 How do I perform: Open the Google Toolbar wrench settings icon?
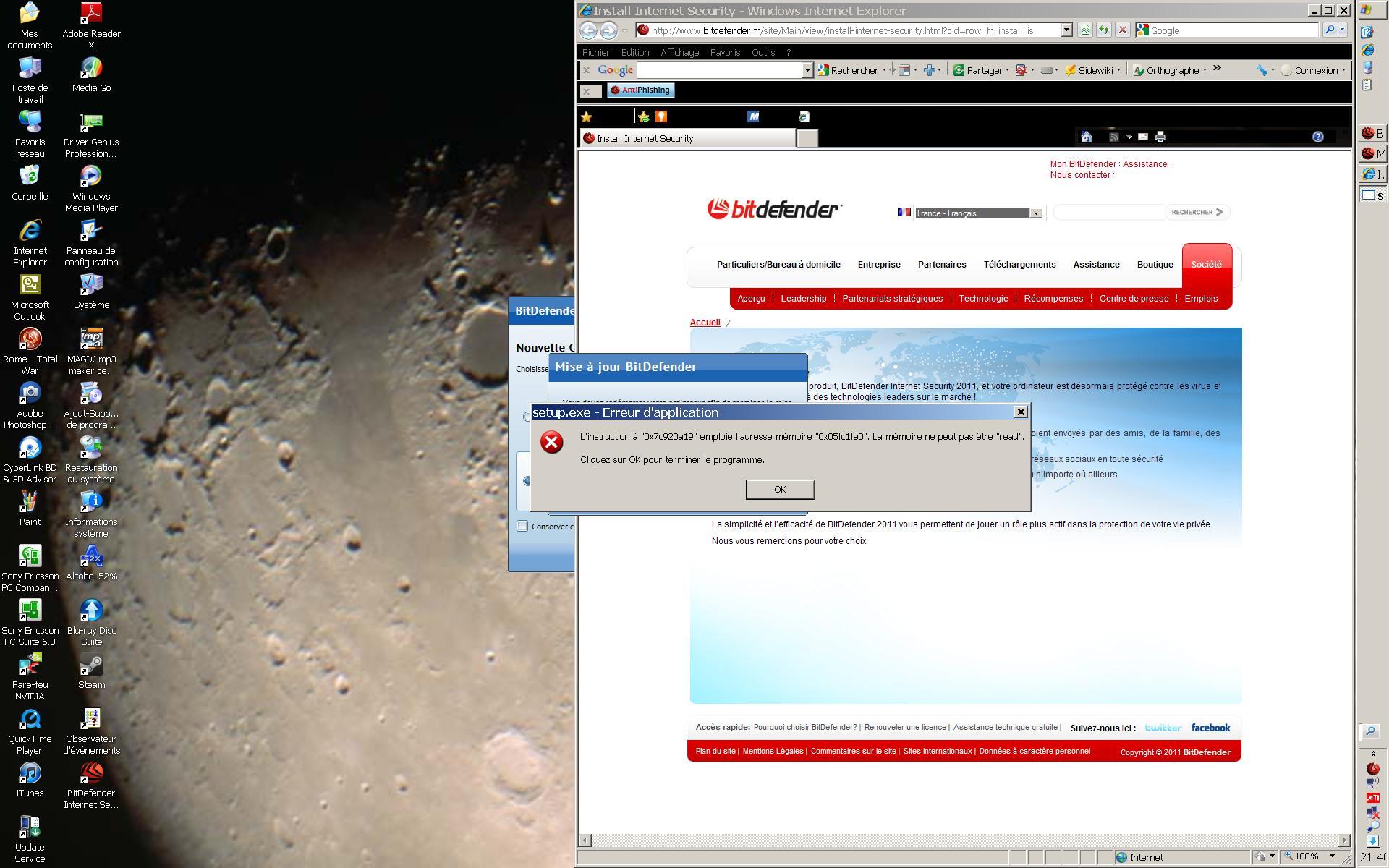click(x=1262, y=70)
